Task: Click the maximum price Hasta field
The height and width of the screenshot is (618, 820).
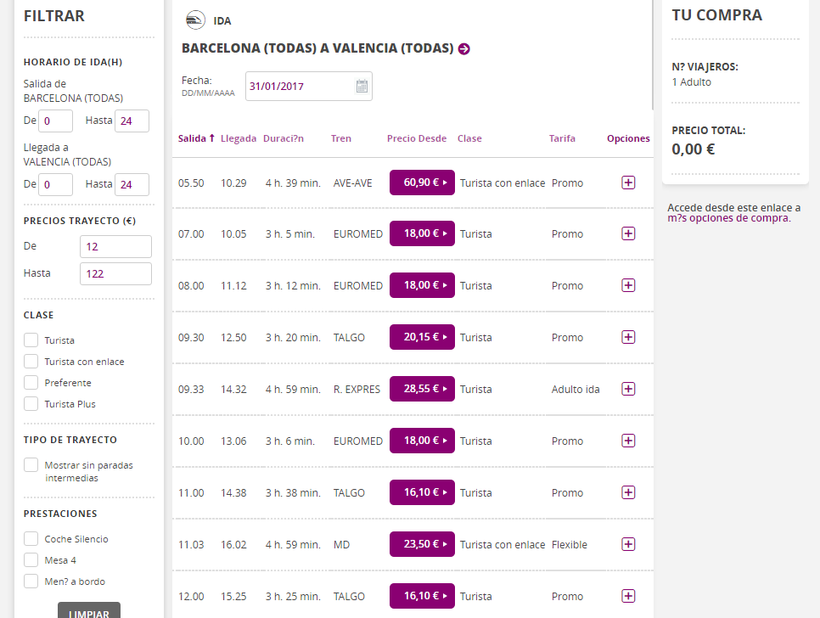Action: pyautogui.click(x=116, y=273)
